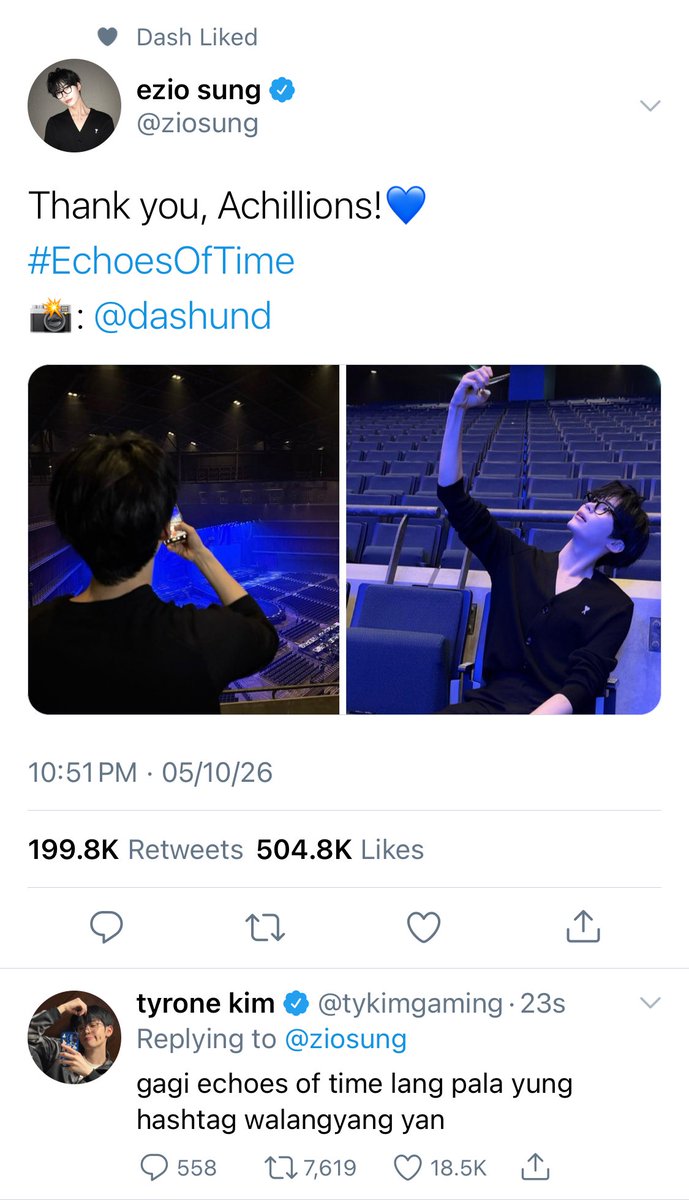Share the main tweet via the share icon

583,927
